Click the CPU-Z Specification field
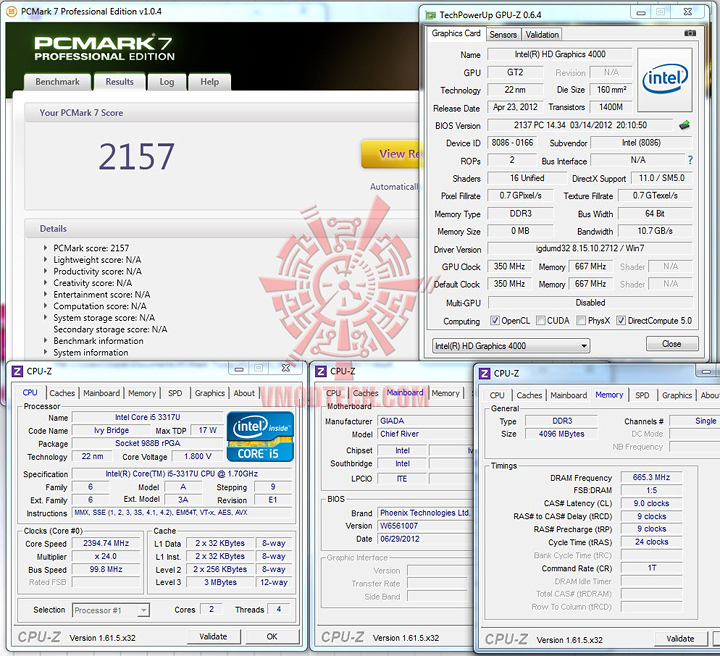This screenshot has height=656, width=720. [x=182, y=474]
